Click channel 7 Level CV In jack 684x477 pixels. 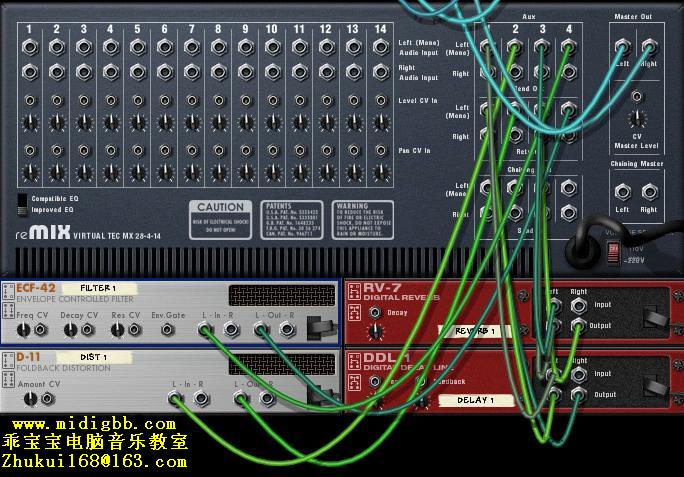(192, 101)
